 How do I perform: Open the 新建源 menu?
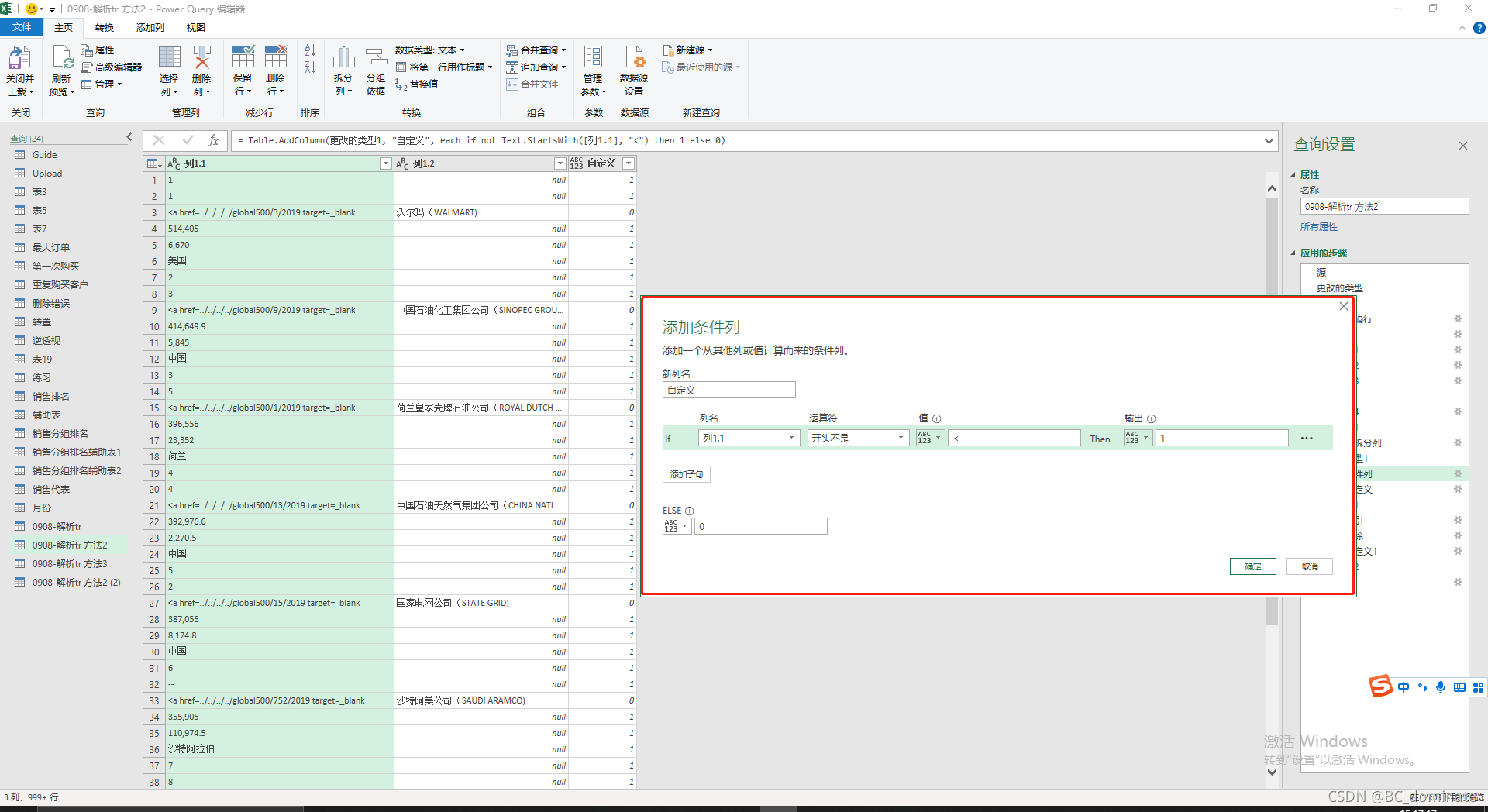[x=687, y=50]
